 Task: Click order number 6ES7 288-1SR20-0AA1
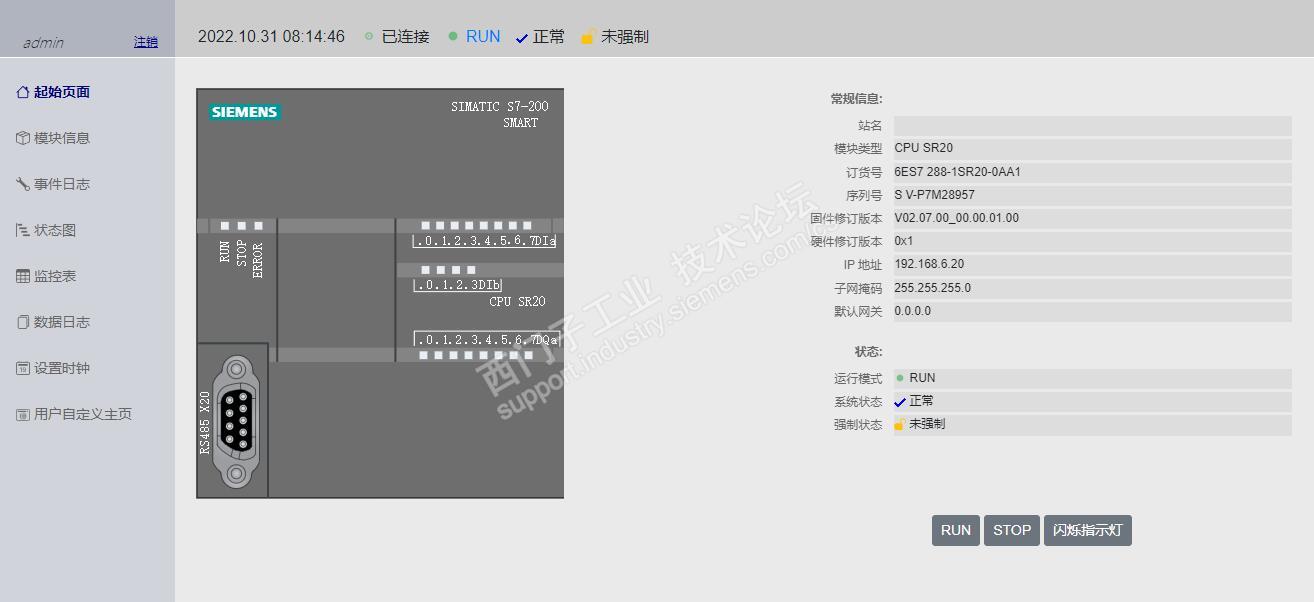957,172
